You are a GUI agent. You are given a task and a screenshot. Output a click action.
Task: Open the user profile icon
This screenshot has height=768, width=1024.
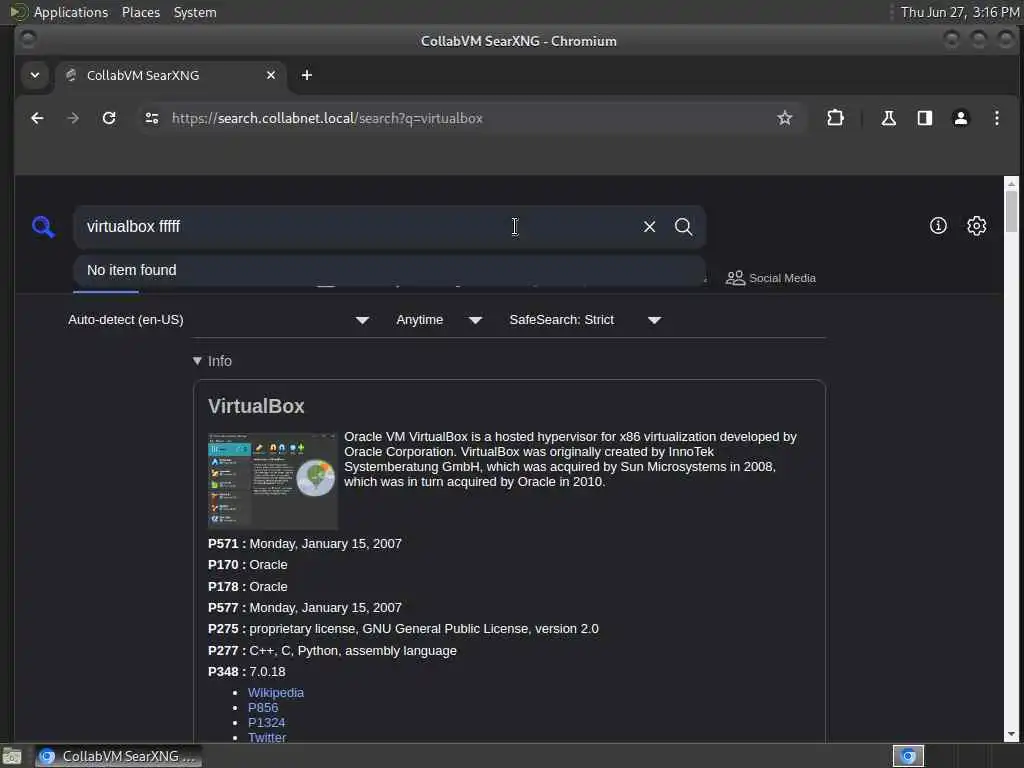[x=961, y=118]
